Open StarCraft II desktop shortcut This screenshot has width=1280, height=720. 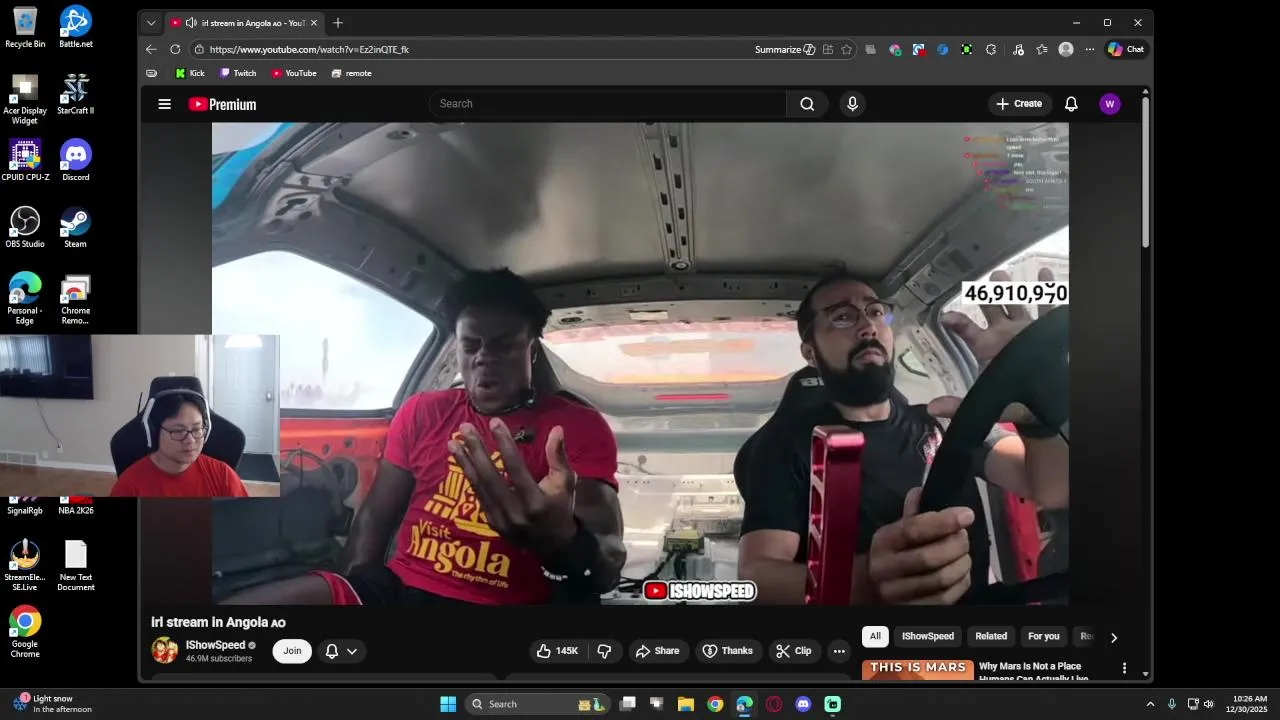click(x=76, y=94)
